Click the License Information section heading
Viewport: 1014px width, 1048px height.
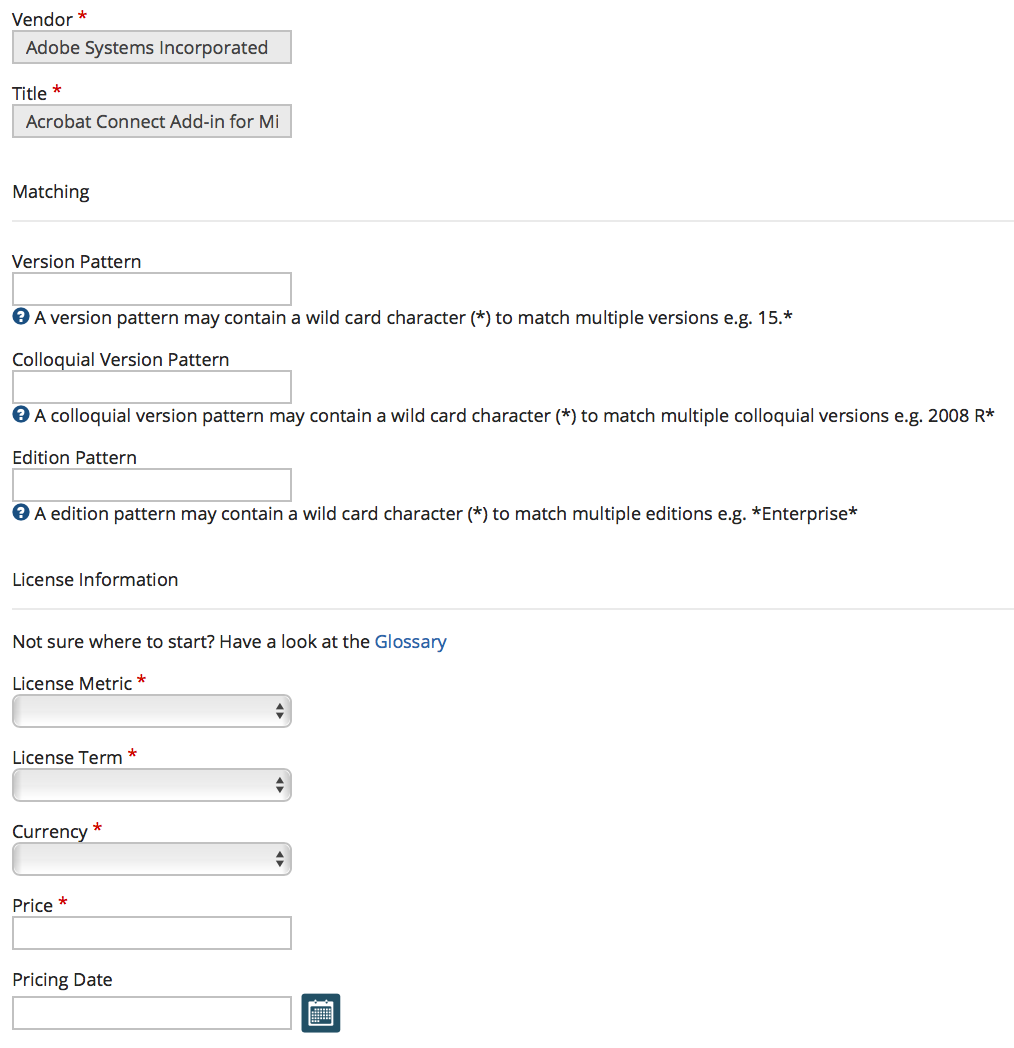95,579
